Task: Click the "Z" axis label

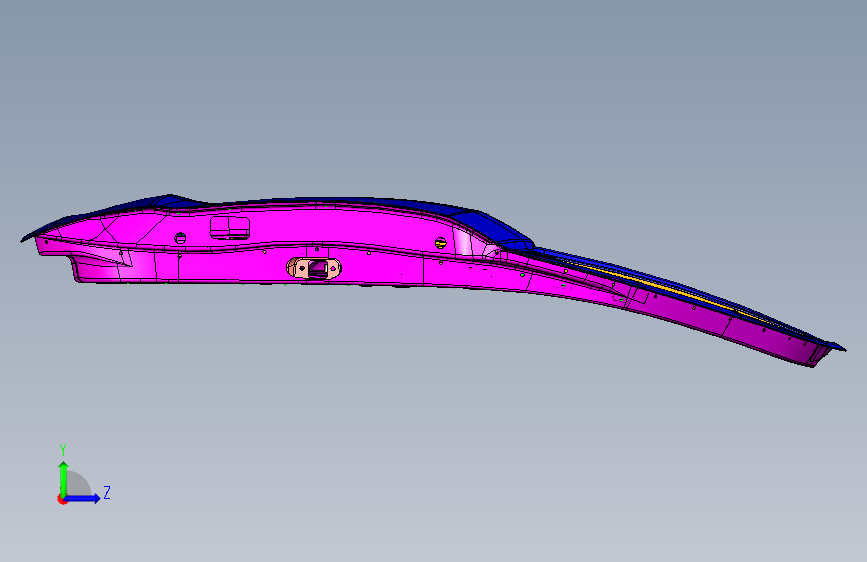Action: (x=107, y=492)
